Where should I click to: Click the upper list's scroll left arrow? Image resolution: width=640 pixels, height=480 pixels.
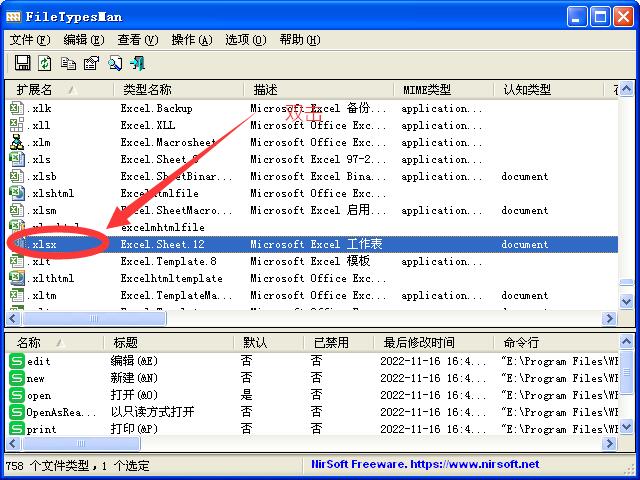tap(13, 318)
